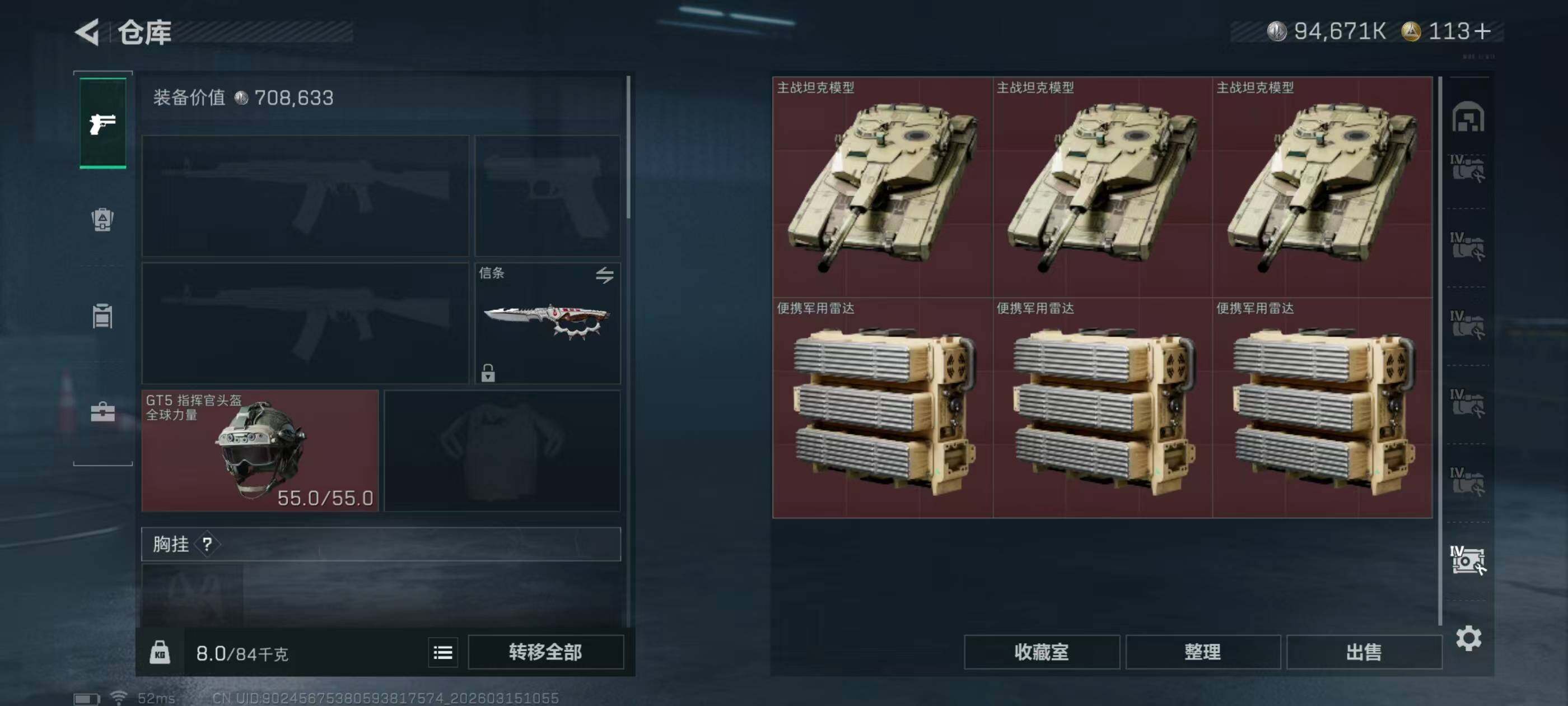1568x706 pixels.
Task: Open the backpack tab in left sidebar
Action: coord(102,219)
